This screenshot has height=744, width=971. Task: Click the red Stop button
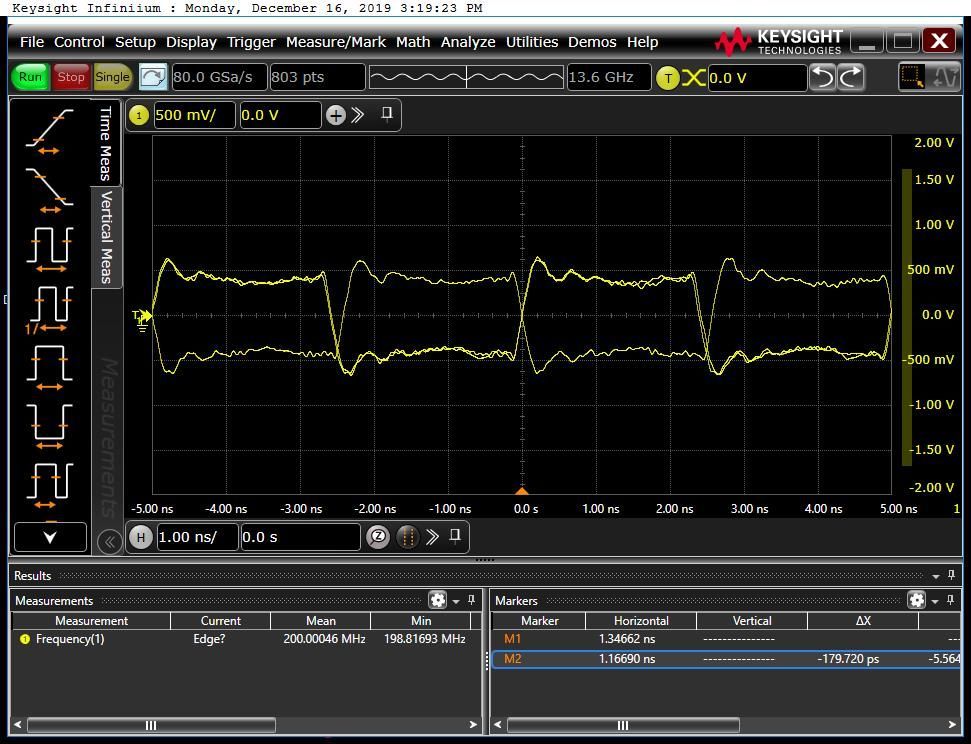71,77
